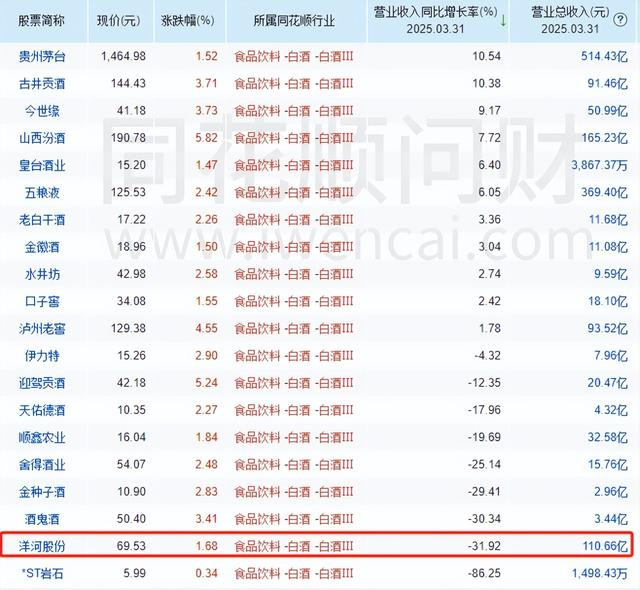
Task: Open 五粮液 stock link
Action: point(42,193)
